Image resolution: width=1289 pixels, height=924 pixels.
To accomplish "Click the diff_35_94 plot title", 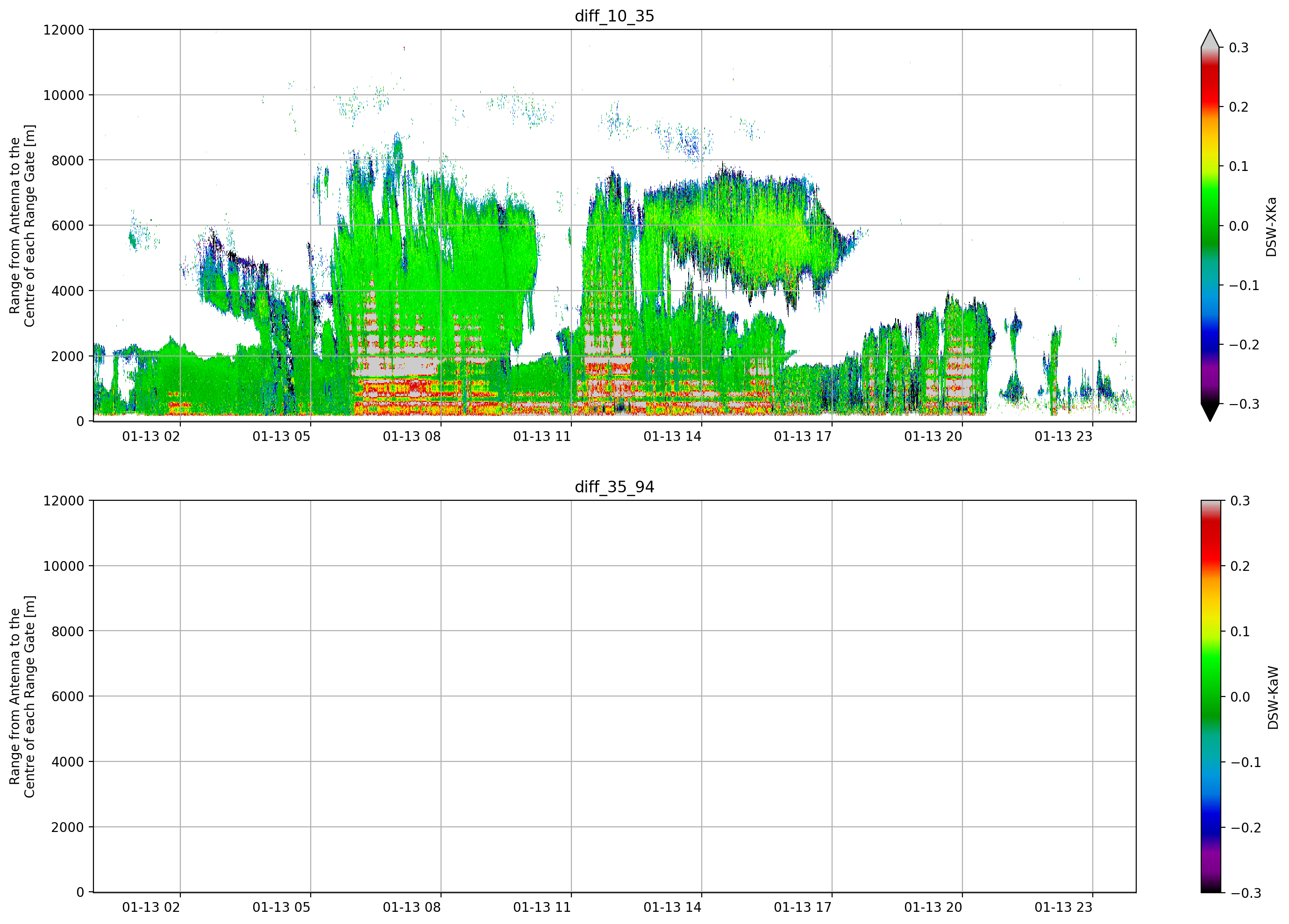I will coord(614,487).
